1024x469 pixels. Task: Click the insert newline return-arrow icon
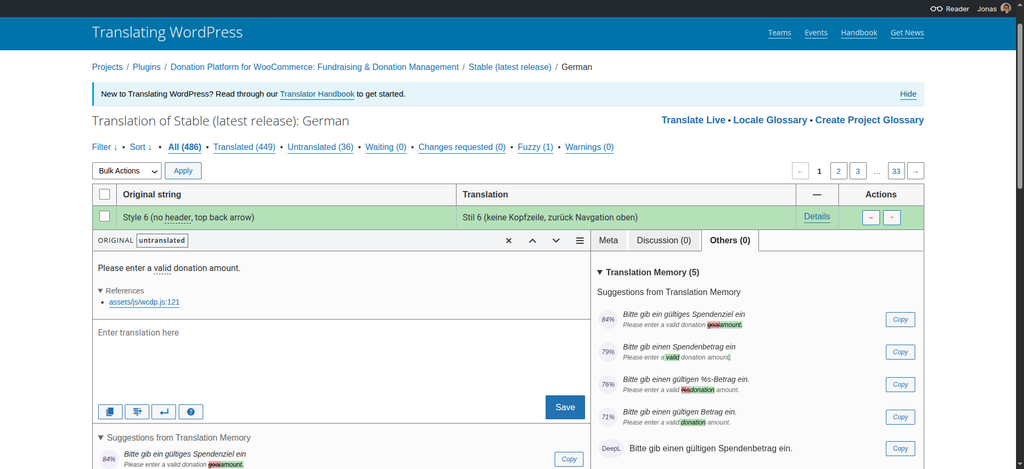[x=164, y=412]
